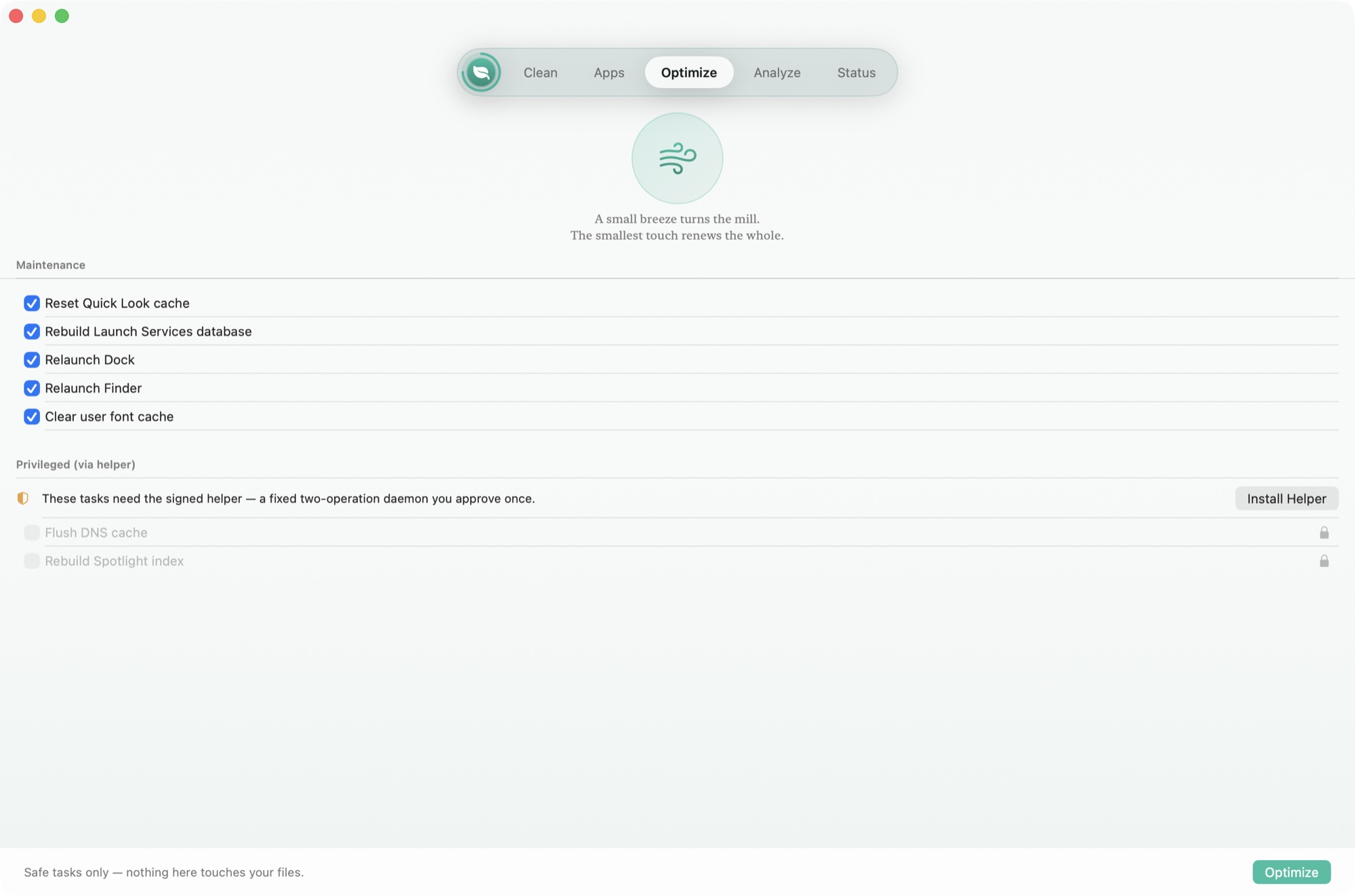Click 'A small breeze turns the mill' line

(677, 219)
